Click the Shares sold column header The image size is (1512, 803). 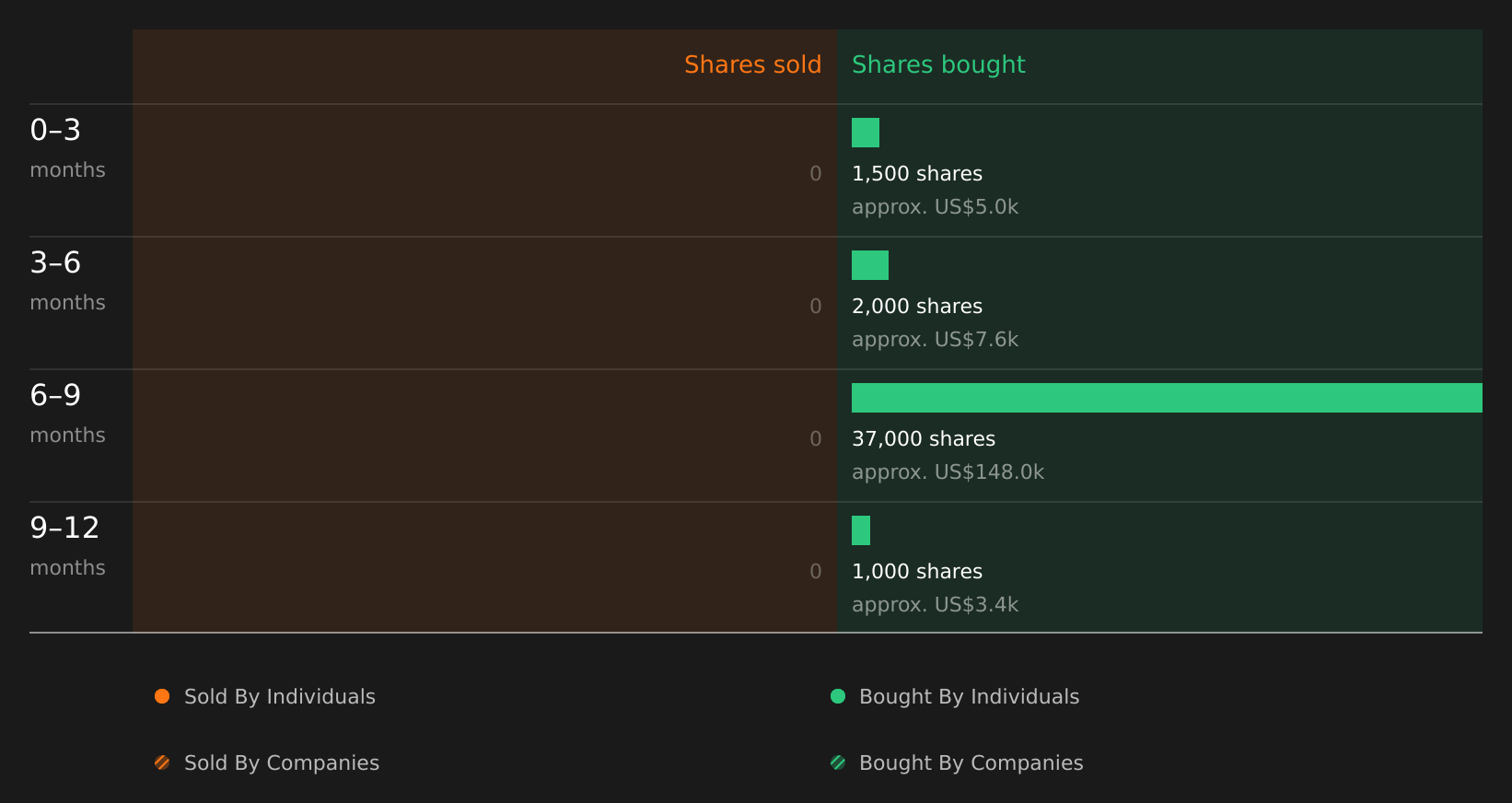pos(752,64)
